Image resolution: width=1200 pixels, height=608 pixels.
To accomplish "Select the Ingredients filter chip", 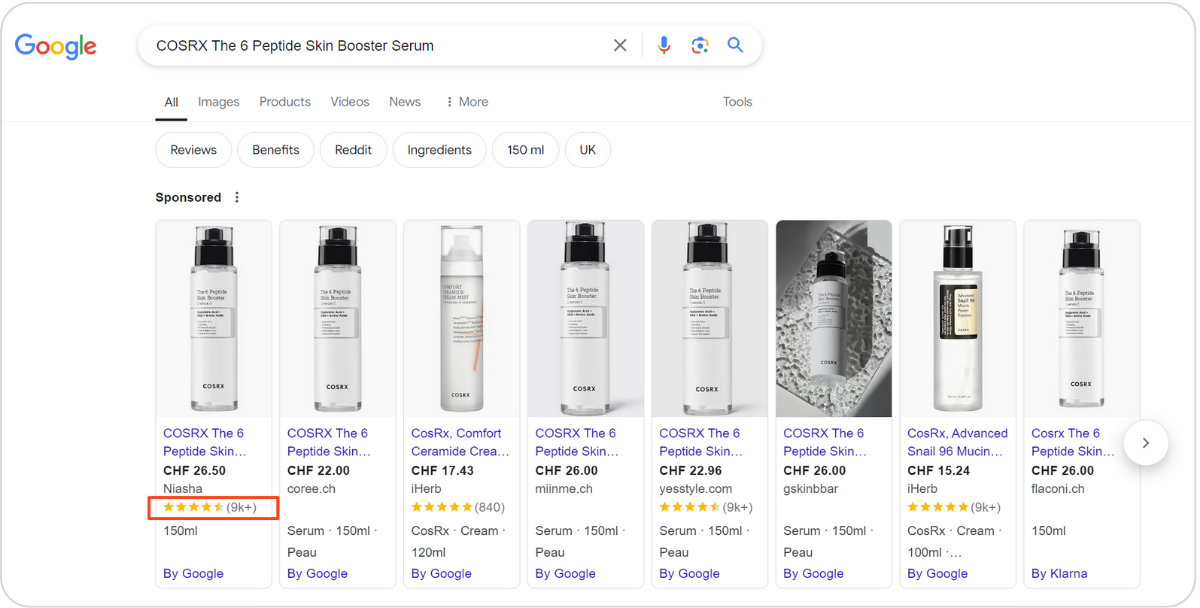I will coord(439,150).
